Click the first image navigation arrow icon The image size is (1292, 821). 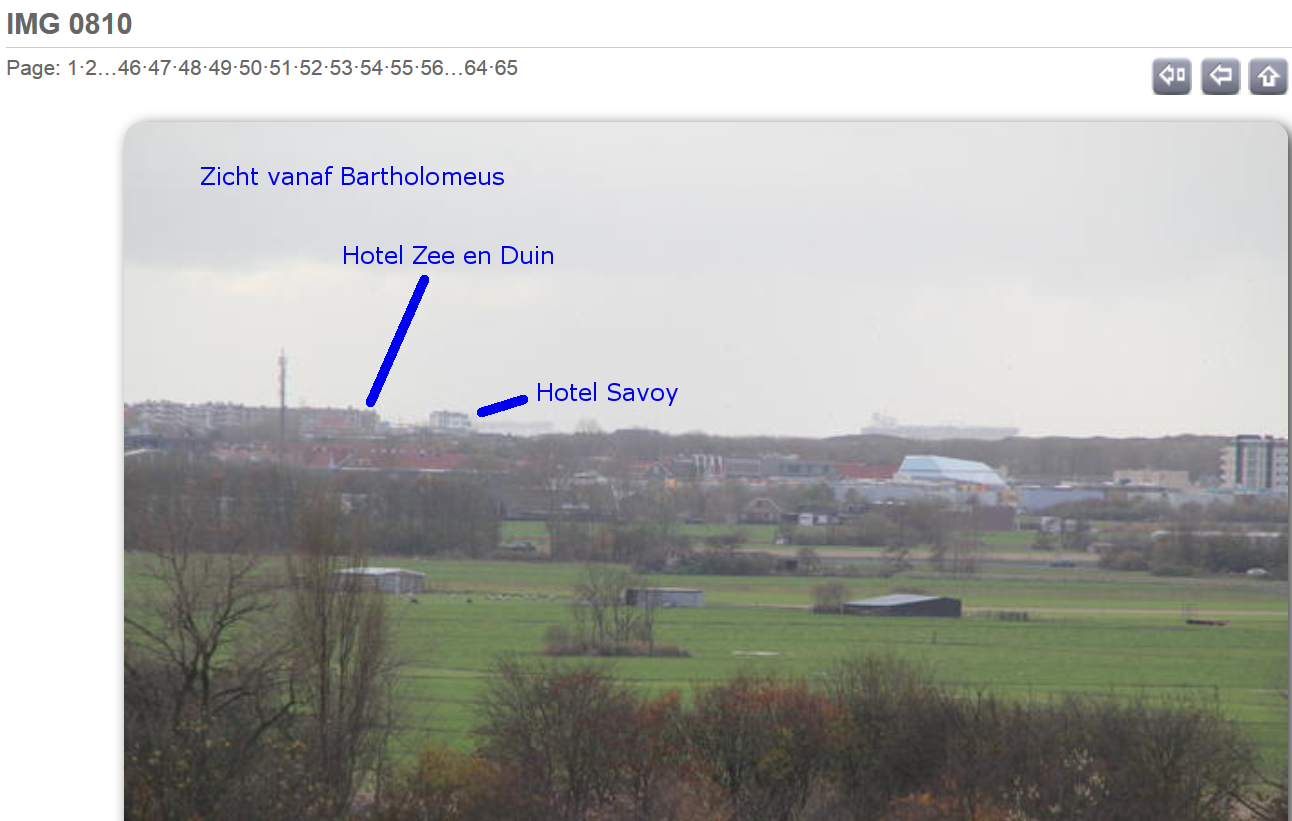(x=1171, y=76)
